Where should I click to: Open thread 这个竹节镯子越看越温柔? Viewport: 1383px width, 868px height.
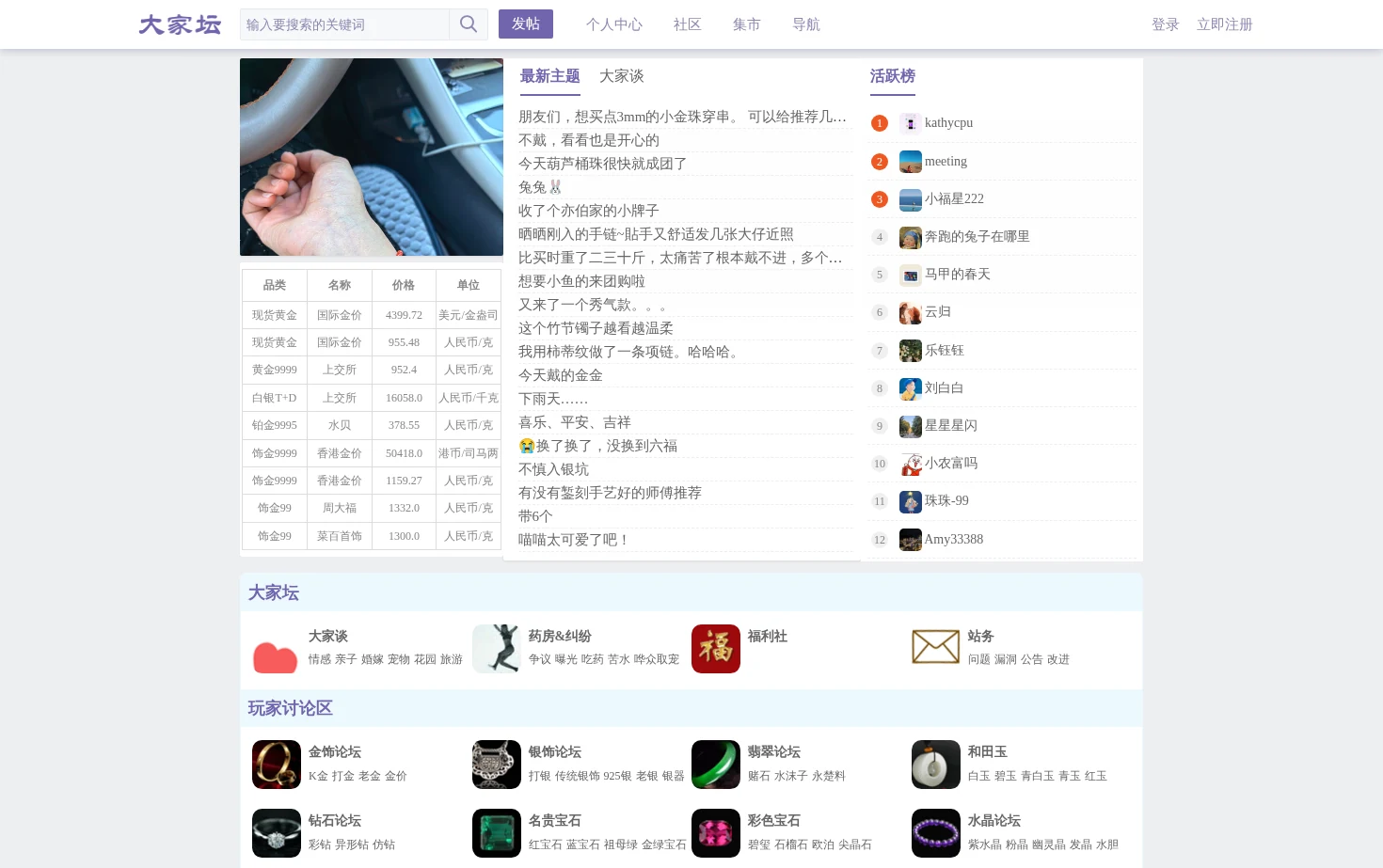(596, 328)
